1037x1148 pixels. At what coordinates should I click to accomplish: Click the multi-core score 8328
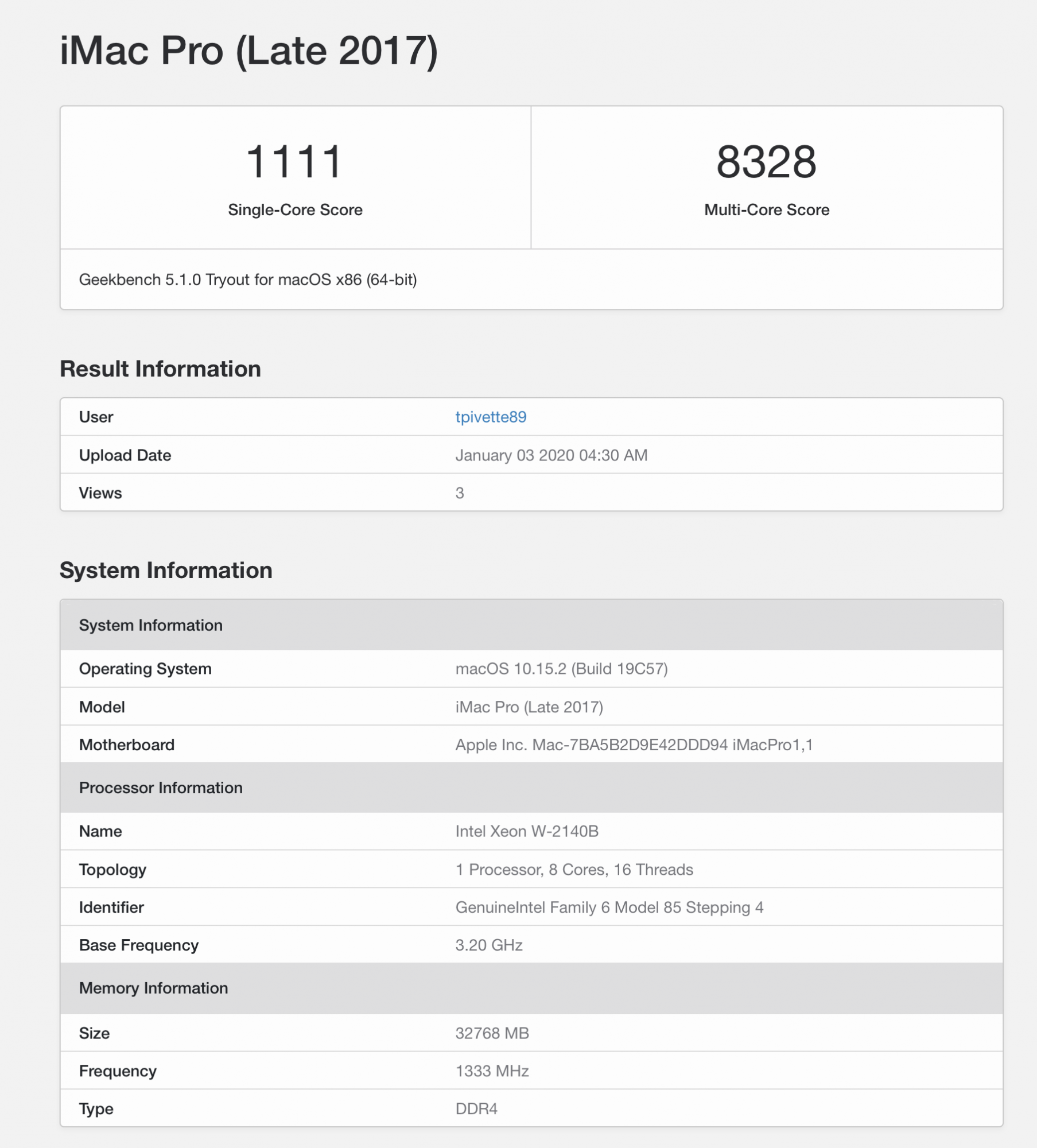point(766,162)
